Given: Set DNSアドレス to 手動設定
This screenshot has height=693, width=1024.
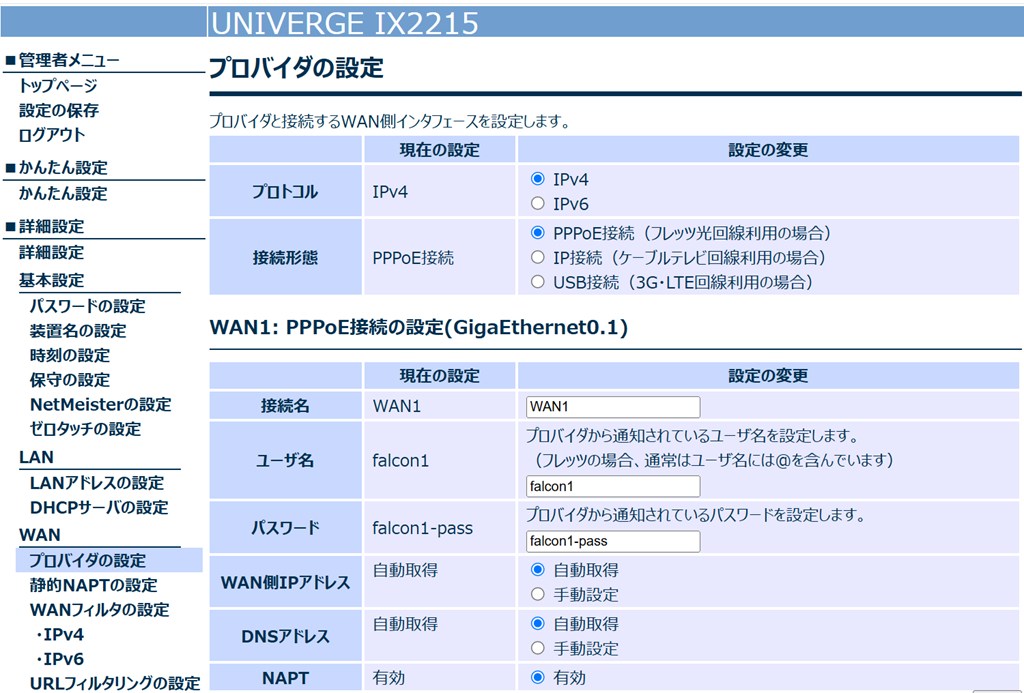Looking at the screenshot, I should (538, 648).
